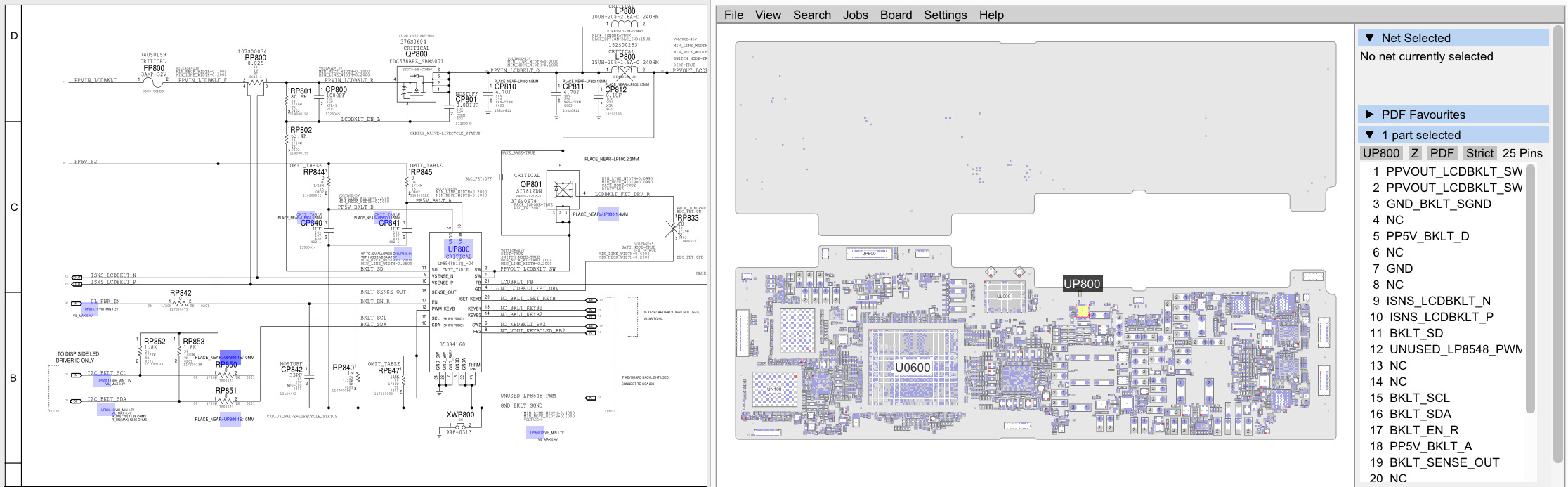Screen dimensions: 1568x487
Task: Click the CP840 capacitor label in schematic
Action: point(311,223)
